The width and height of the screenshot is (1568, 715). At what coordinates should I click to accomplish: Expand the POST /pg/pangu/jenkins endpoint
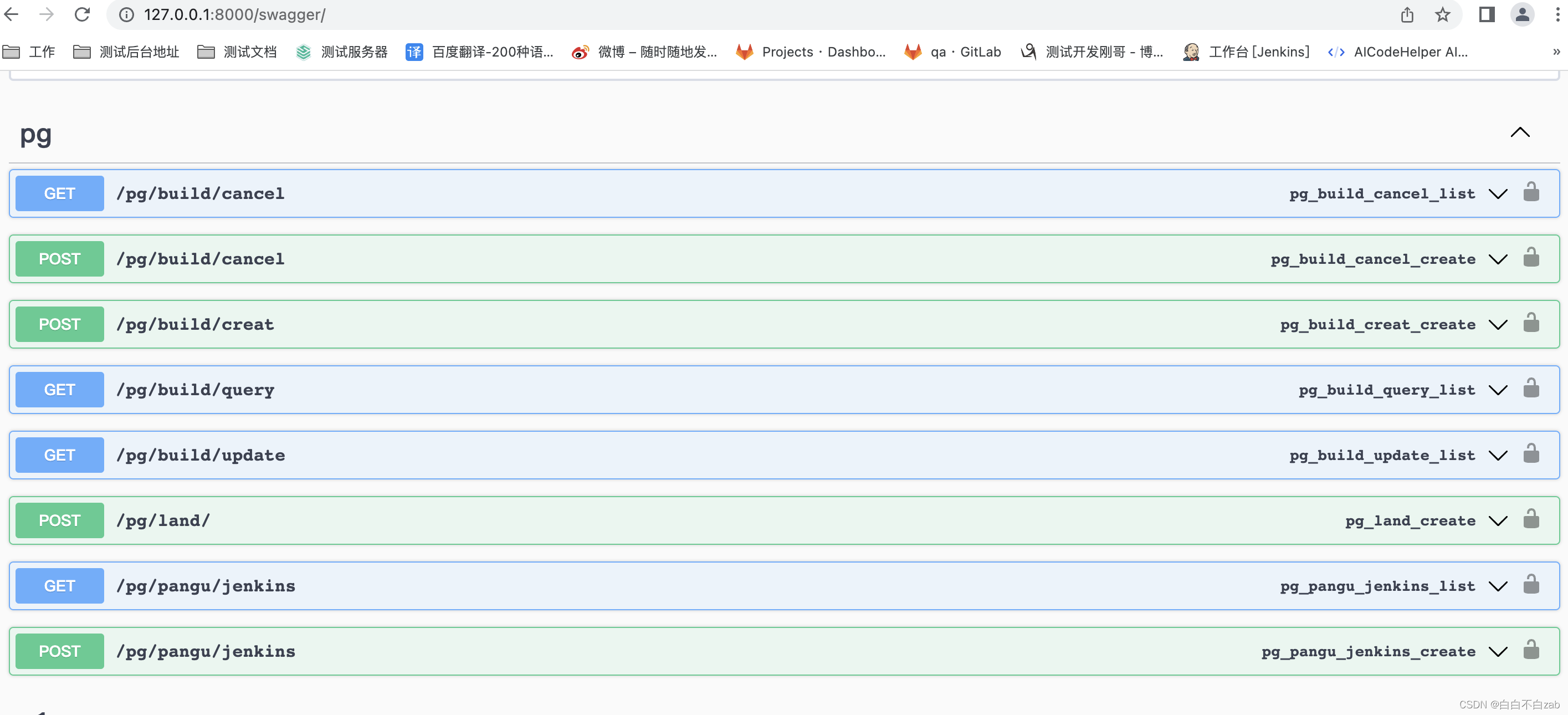click(1498, 651)
